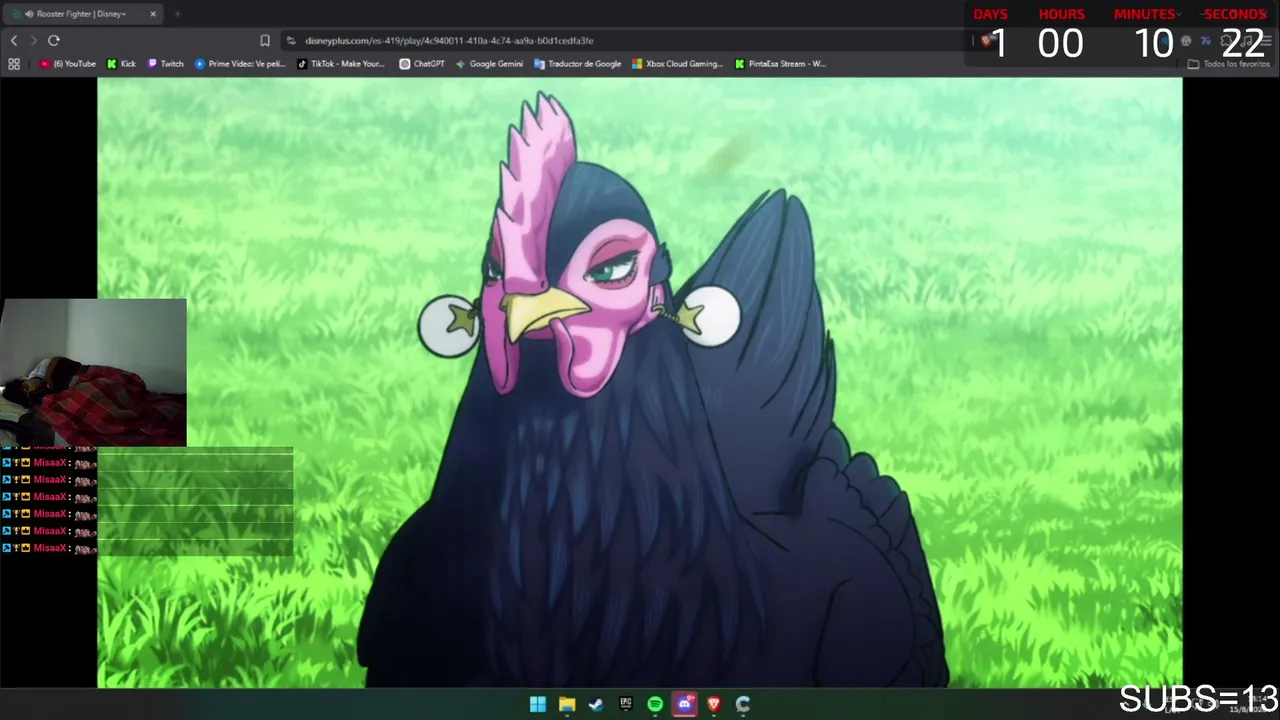Open the TikTok bookmark
Screen dimensions: 1280x720
341,64
